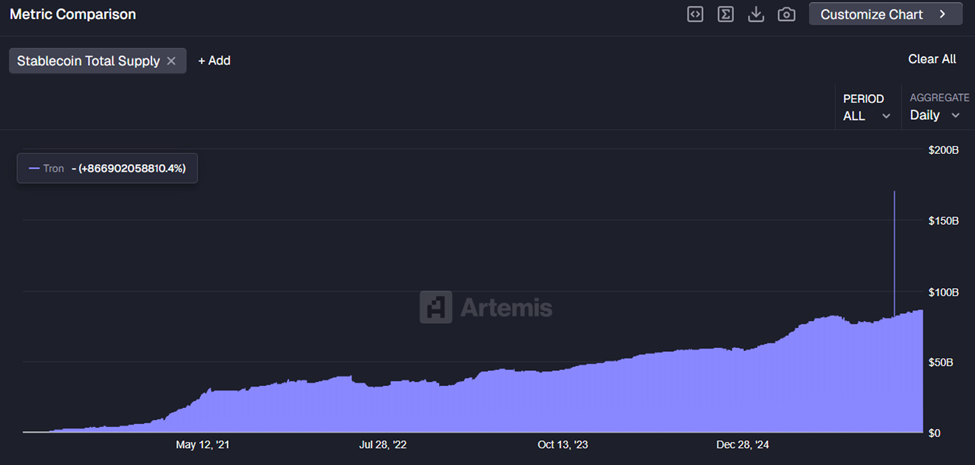This screenshot has height=465, width=975.
Task: Toggle the Tron series in legend
Action: [x=52, y=169]
